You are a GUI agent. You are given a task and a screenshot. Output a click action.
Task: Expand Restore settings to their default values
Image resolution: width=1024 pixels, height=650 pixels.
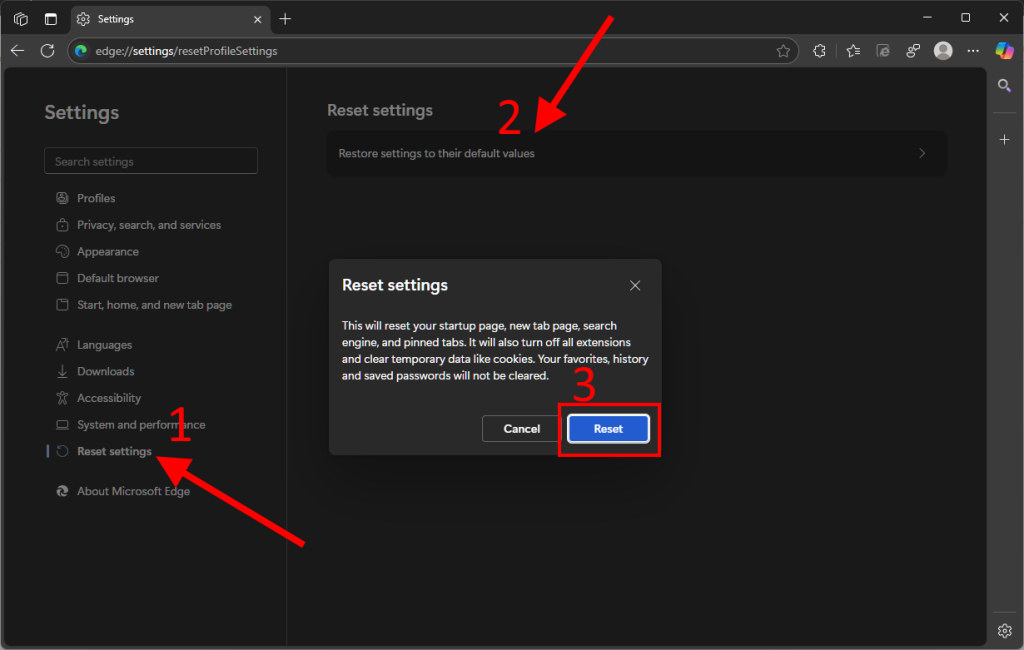point(635,154)
